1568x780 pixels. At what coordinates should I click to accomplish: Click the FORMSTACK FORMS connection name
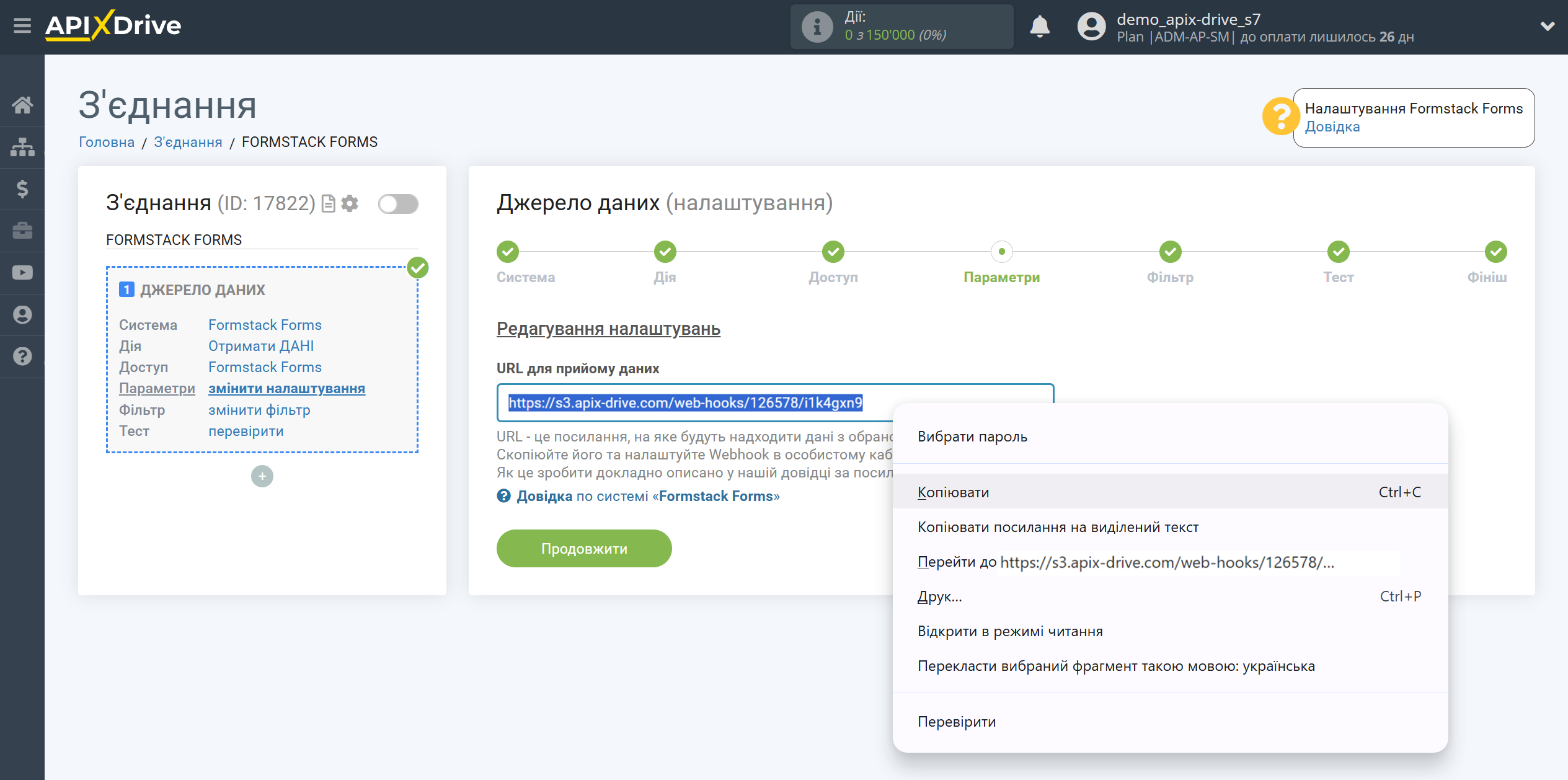click(174, 240)
